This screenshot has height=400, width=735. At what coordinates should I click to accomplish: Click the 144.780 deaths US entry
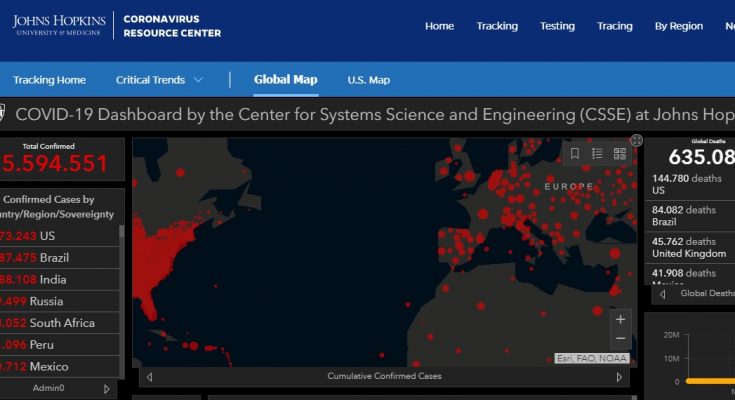[690, 184]
